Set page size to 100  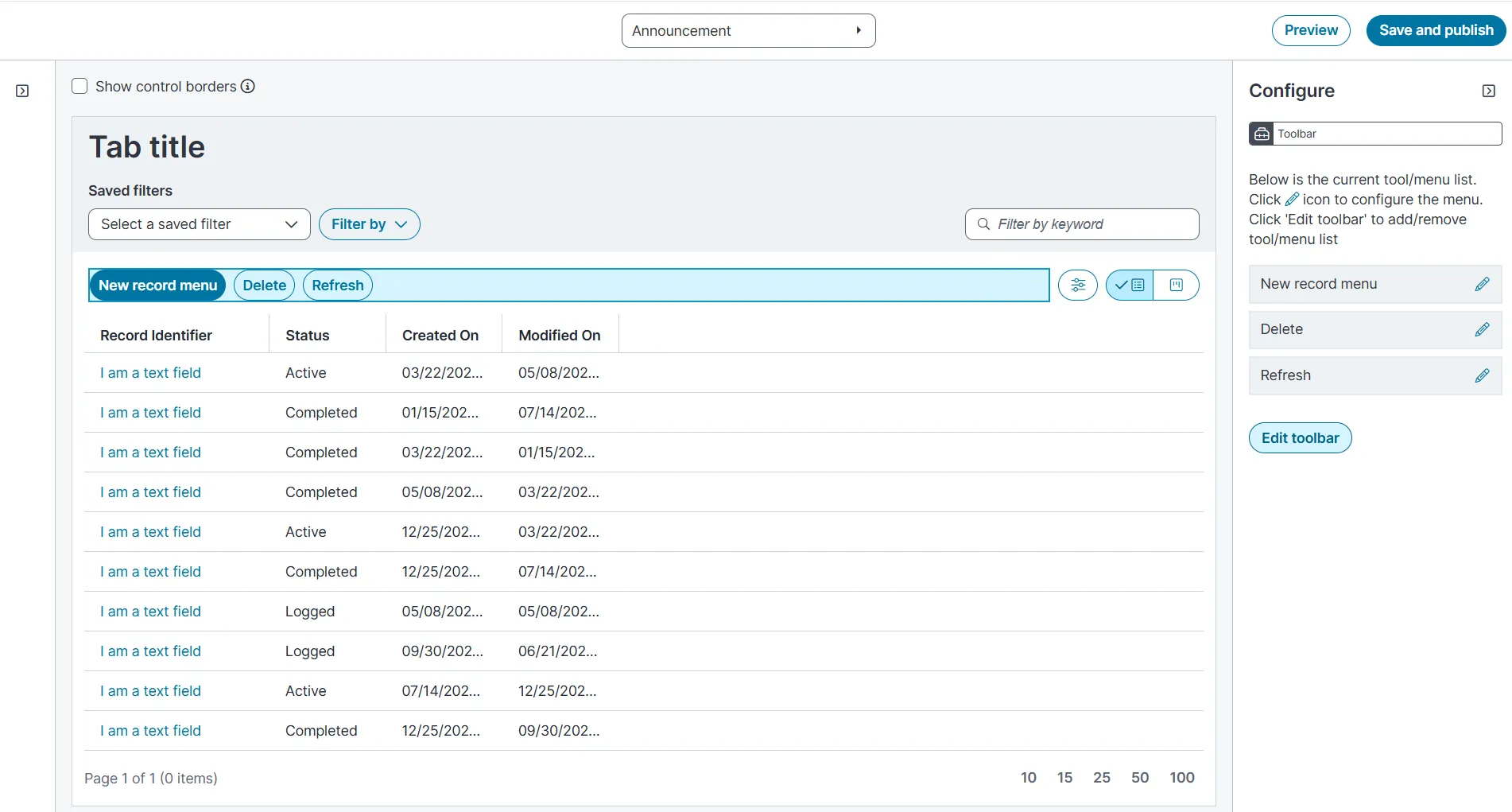point(1182,778)
